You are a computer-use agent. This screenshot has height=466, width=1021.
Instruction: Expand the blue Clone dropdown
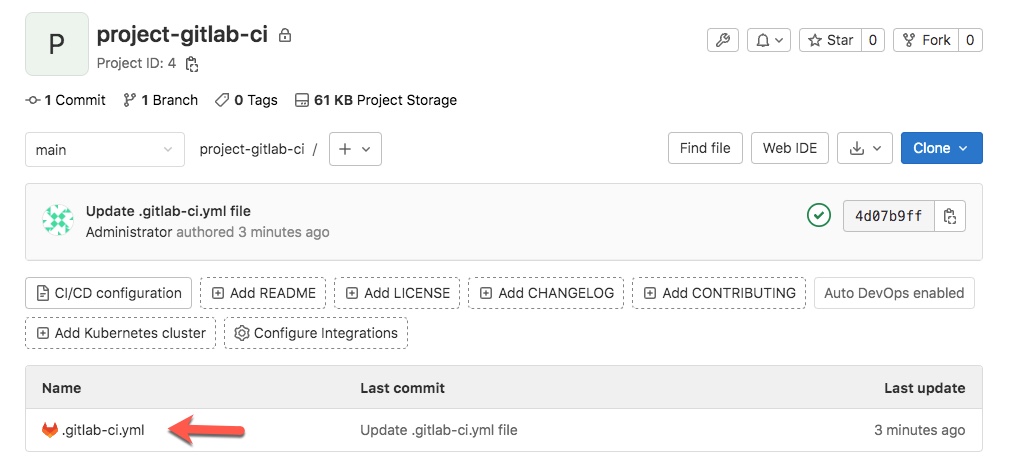pos(942,148)
